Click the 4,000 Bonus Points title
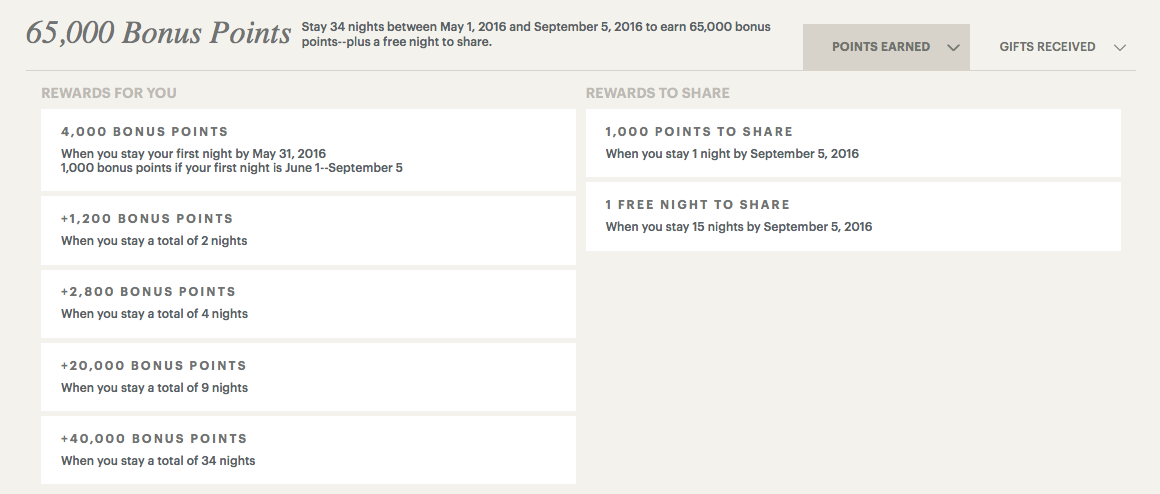Viewport: 1160px width, 494px height. pos(144,131)
